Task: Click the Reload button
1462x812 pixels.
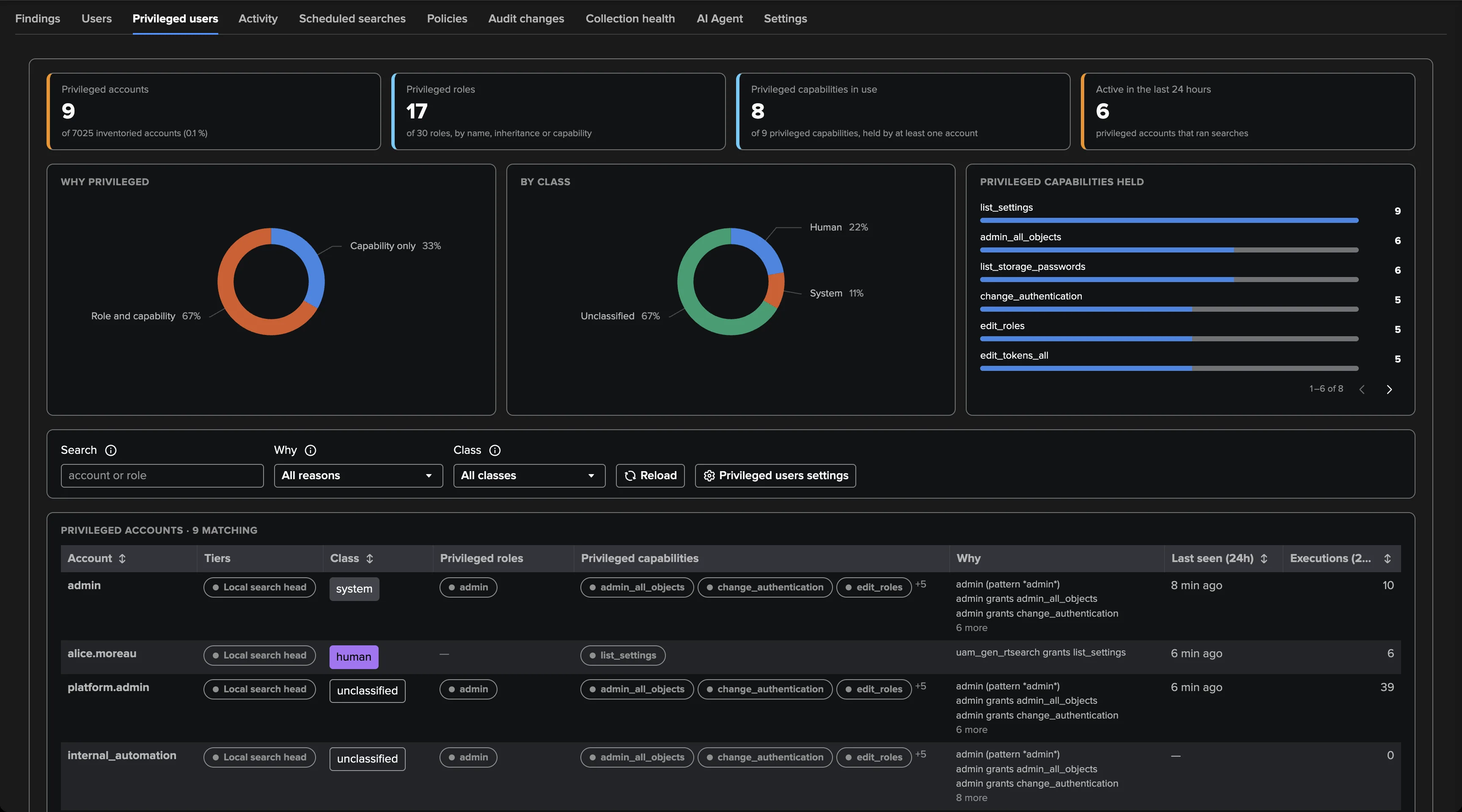Action: click(x=650, y=475)
